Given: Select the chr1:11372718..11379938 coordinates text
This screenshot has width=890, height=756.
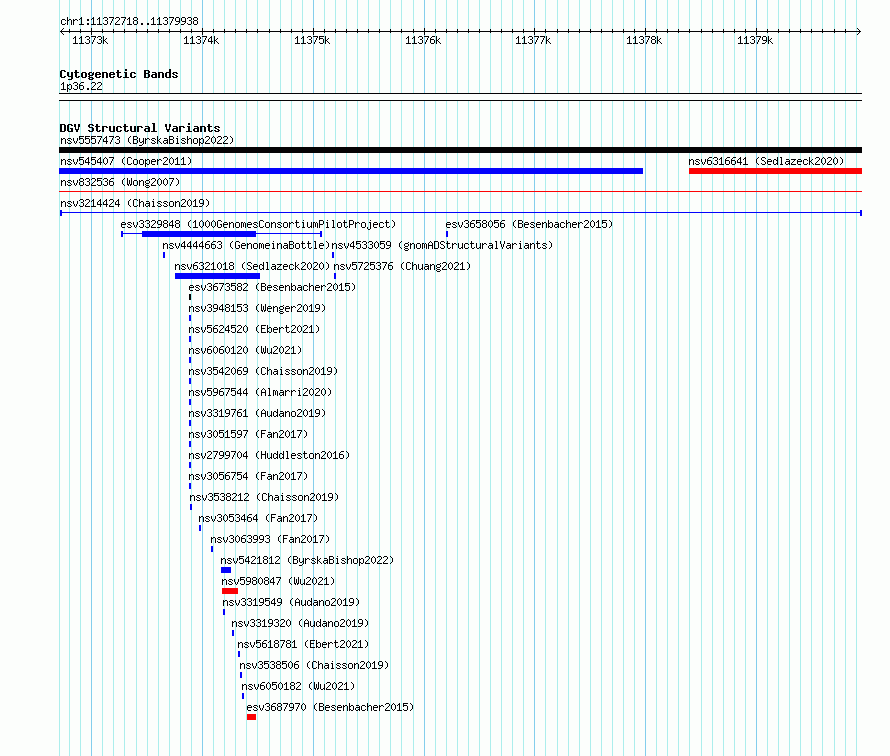Looking at the screenshot, I should [129, 22].
